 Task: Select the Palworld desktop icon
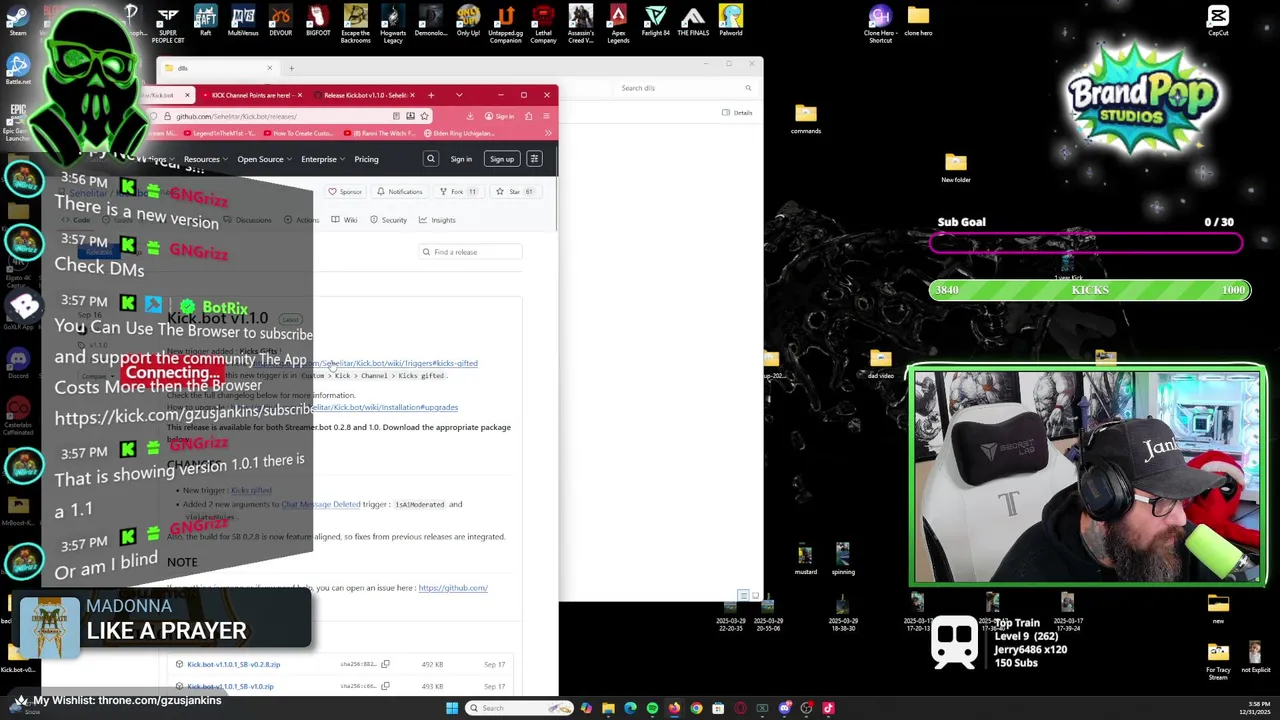731,20
